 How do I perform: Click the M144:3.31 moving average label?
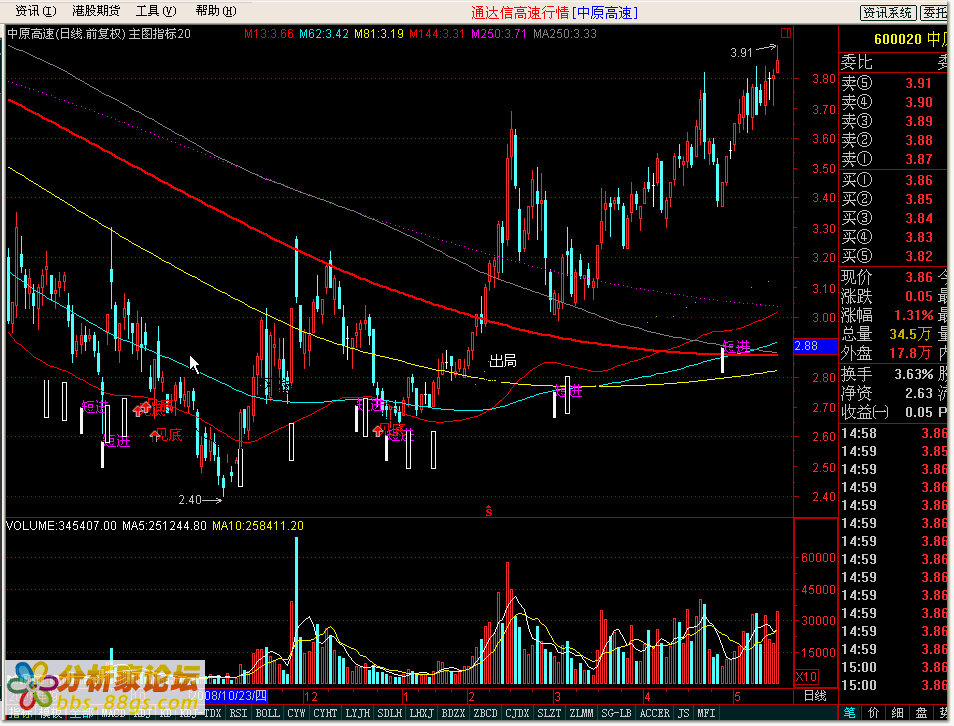437,34
